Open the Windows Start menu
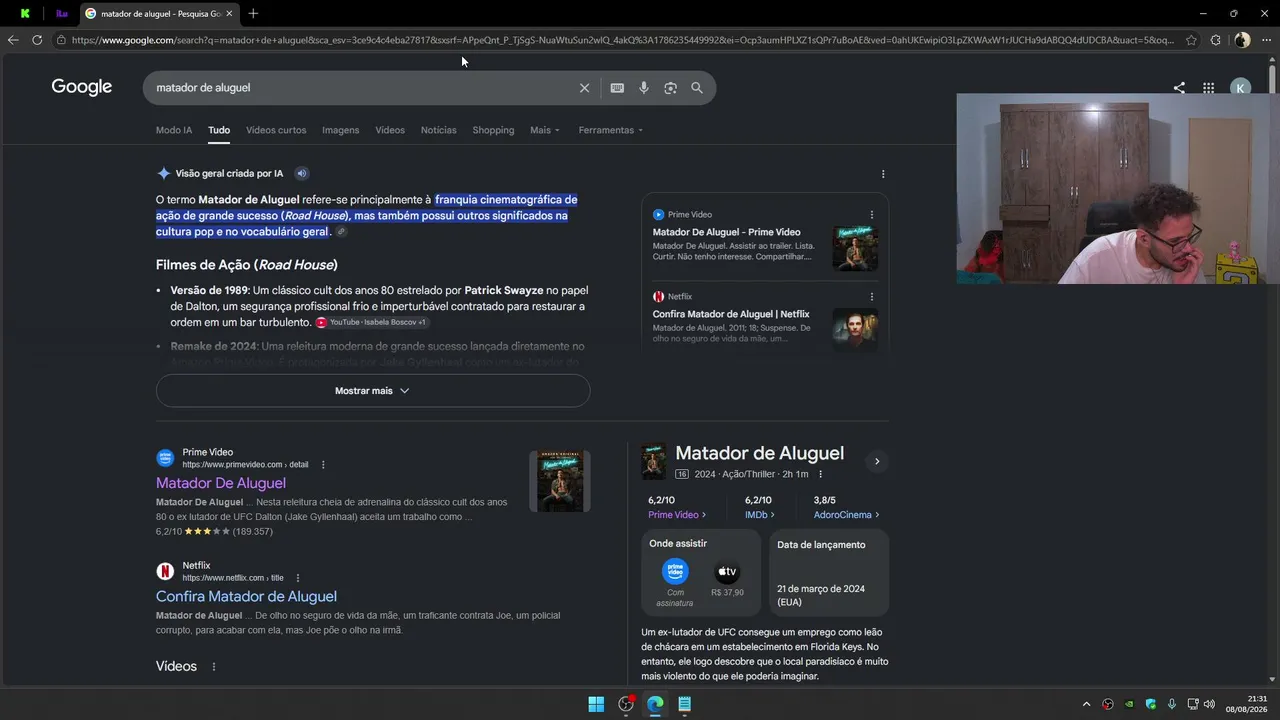 [x=596, y=704]
